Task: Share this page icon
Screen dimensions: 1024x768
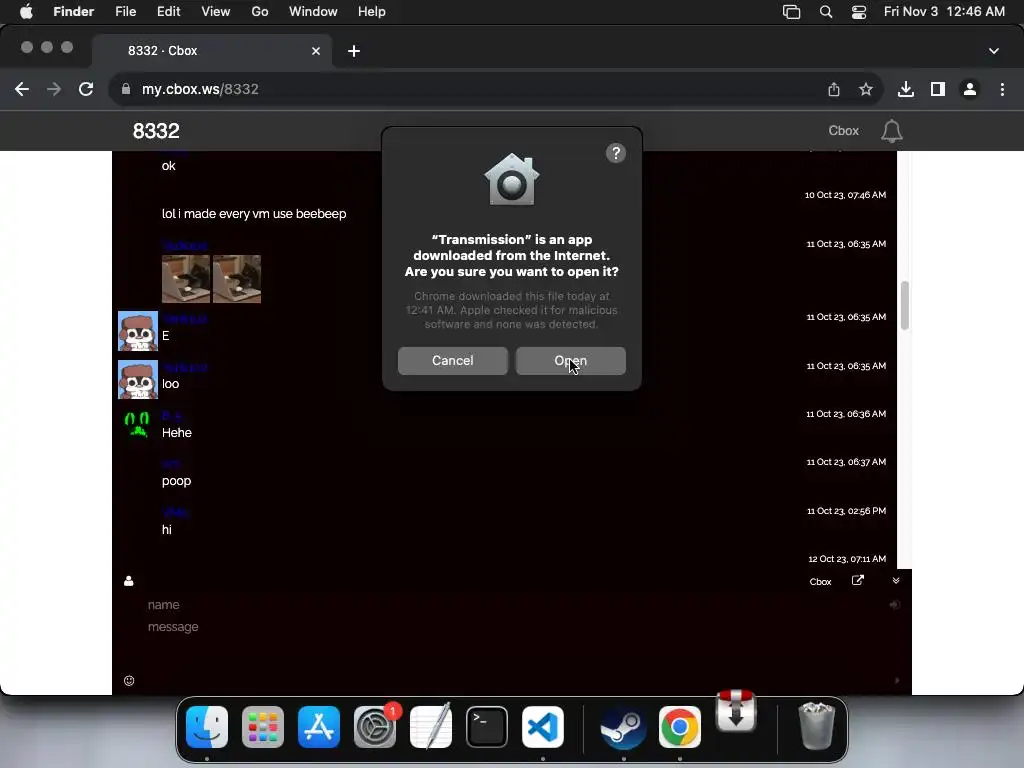Action: tap(834, 89)
